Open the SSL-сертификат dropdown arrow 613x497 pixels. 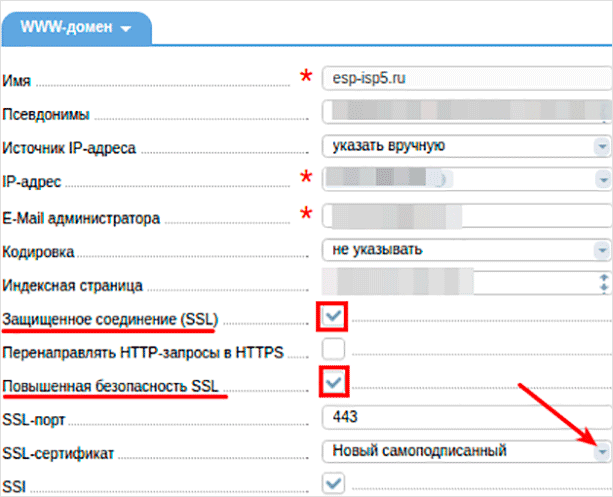[603, 452]
